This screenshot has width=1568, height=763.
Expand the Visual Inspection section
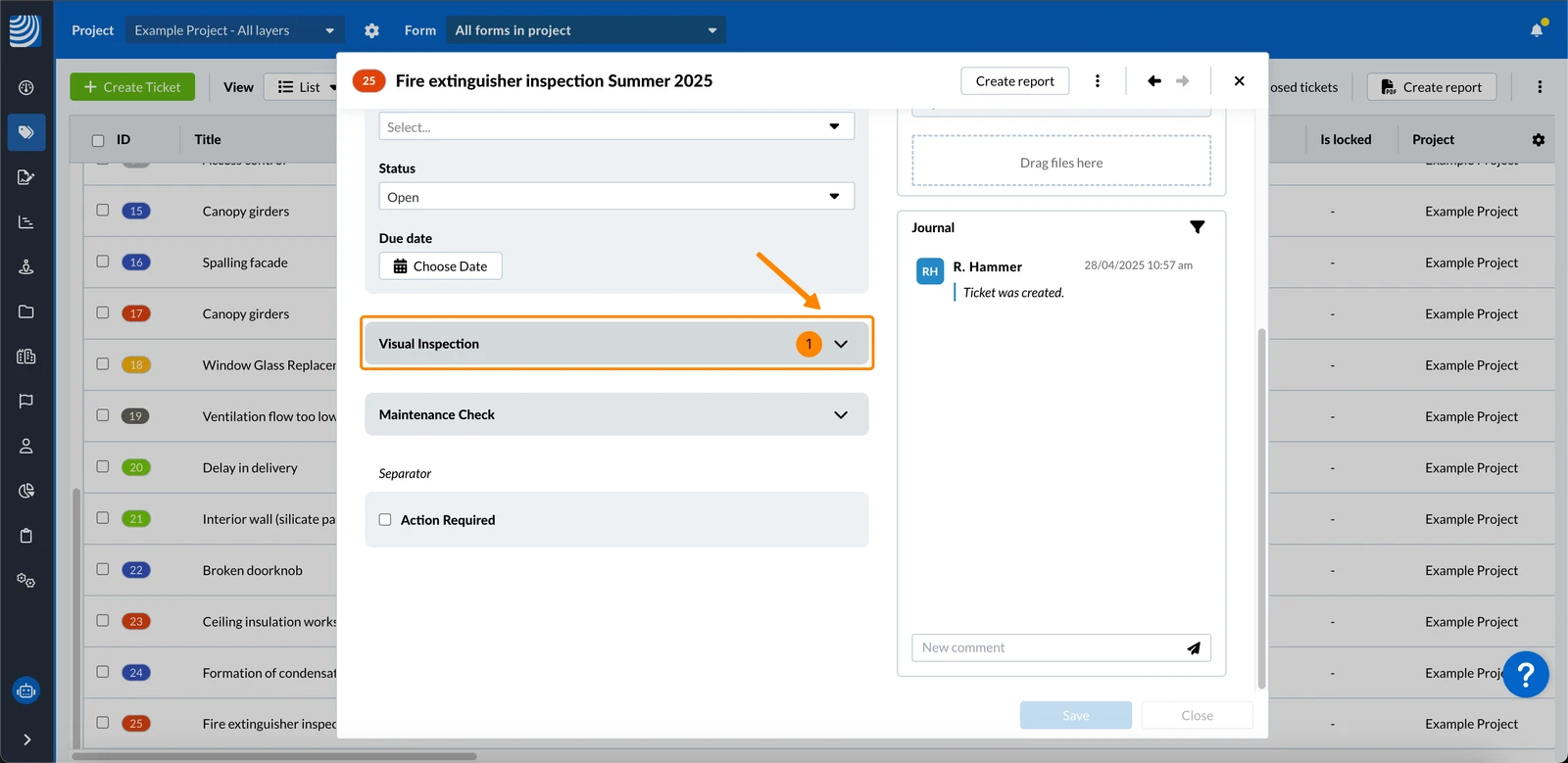[x=616, y=344]
